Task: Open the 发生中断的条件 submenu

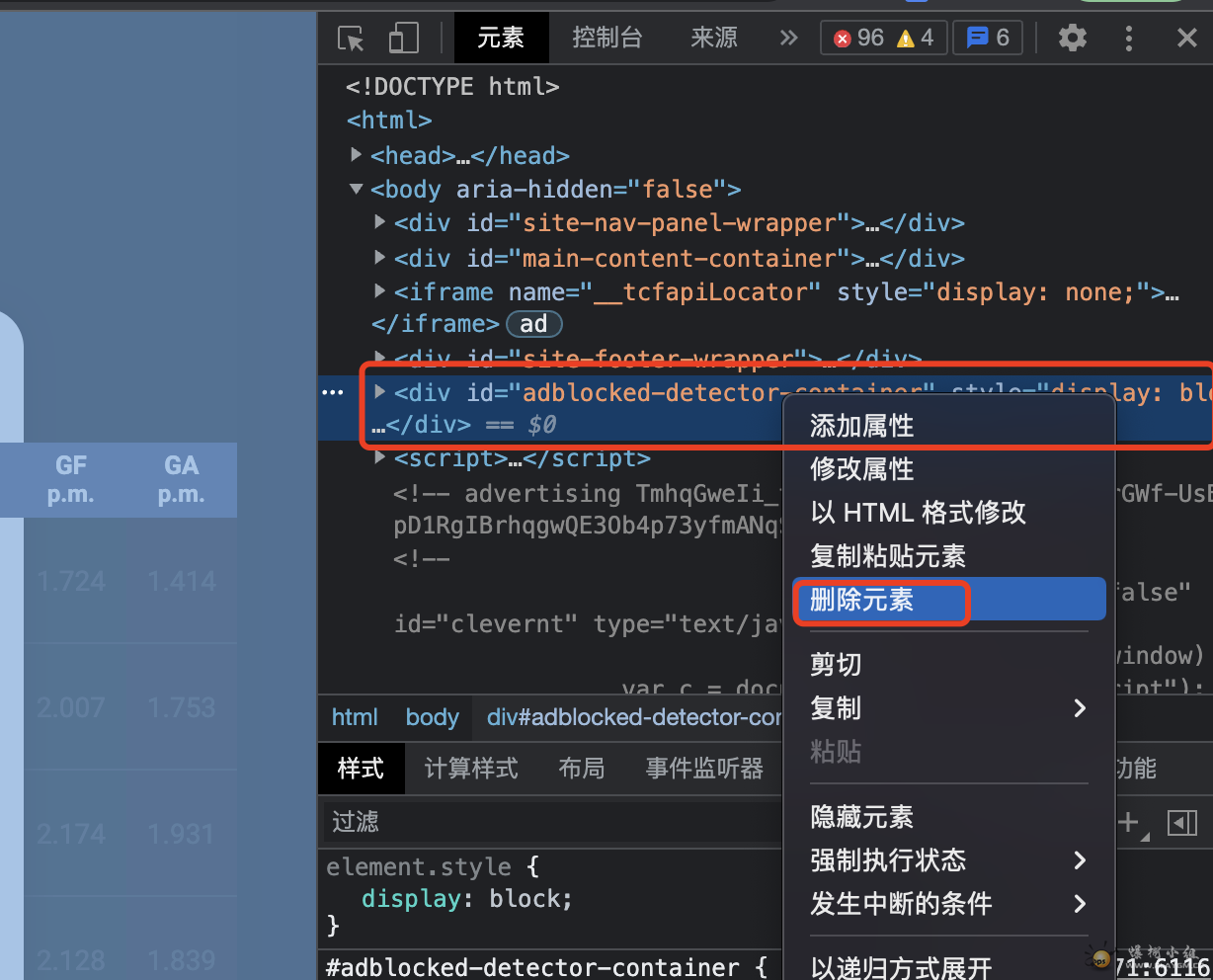Action: tap(948, 904)
